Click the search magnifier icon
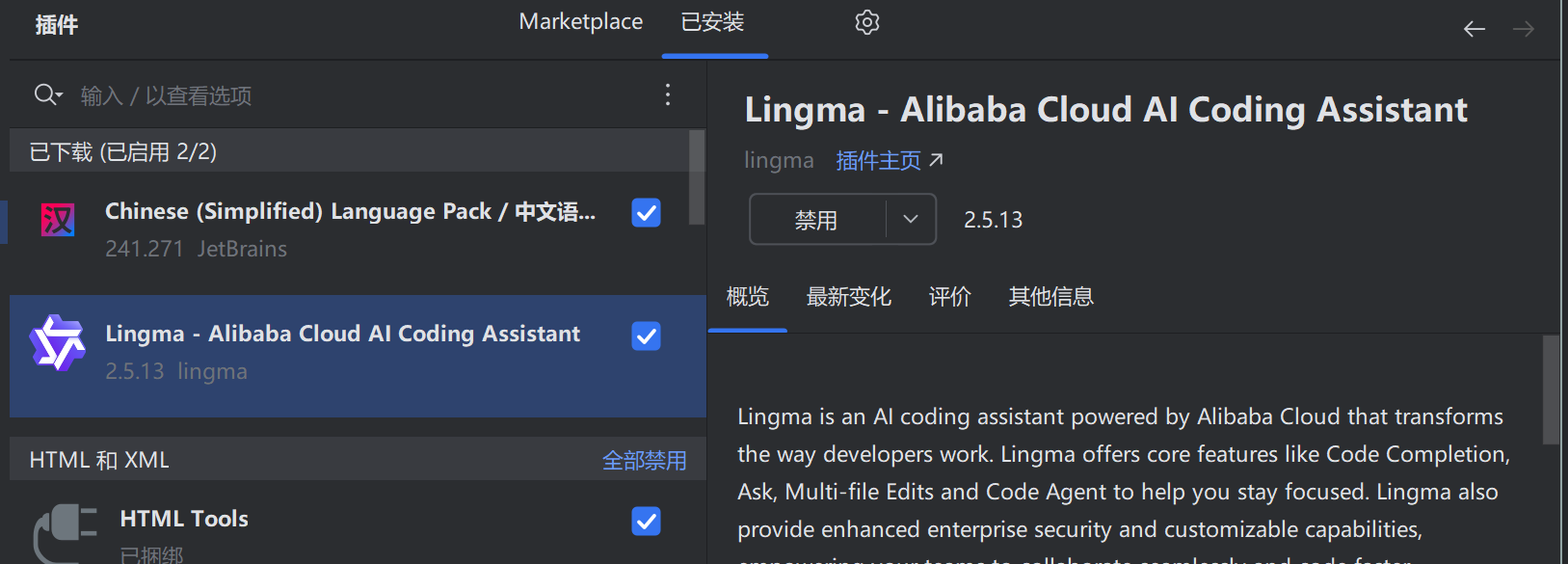 coord(47,94)
